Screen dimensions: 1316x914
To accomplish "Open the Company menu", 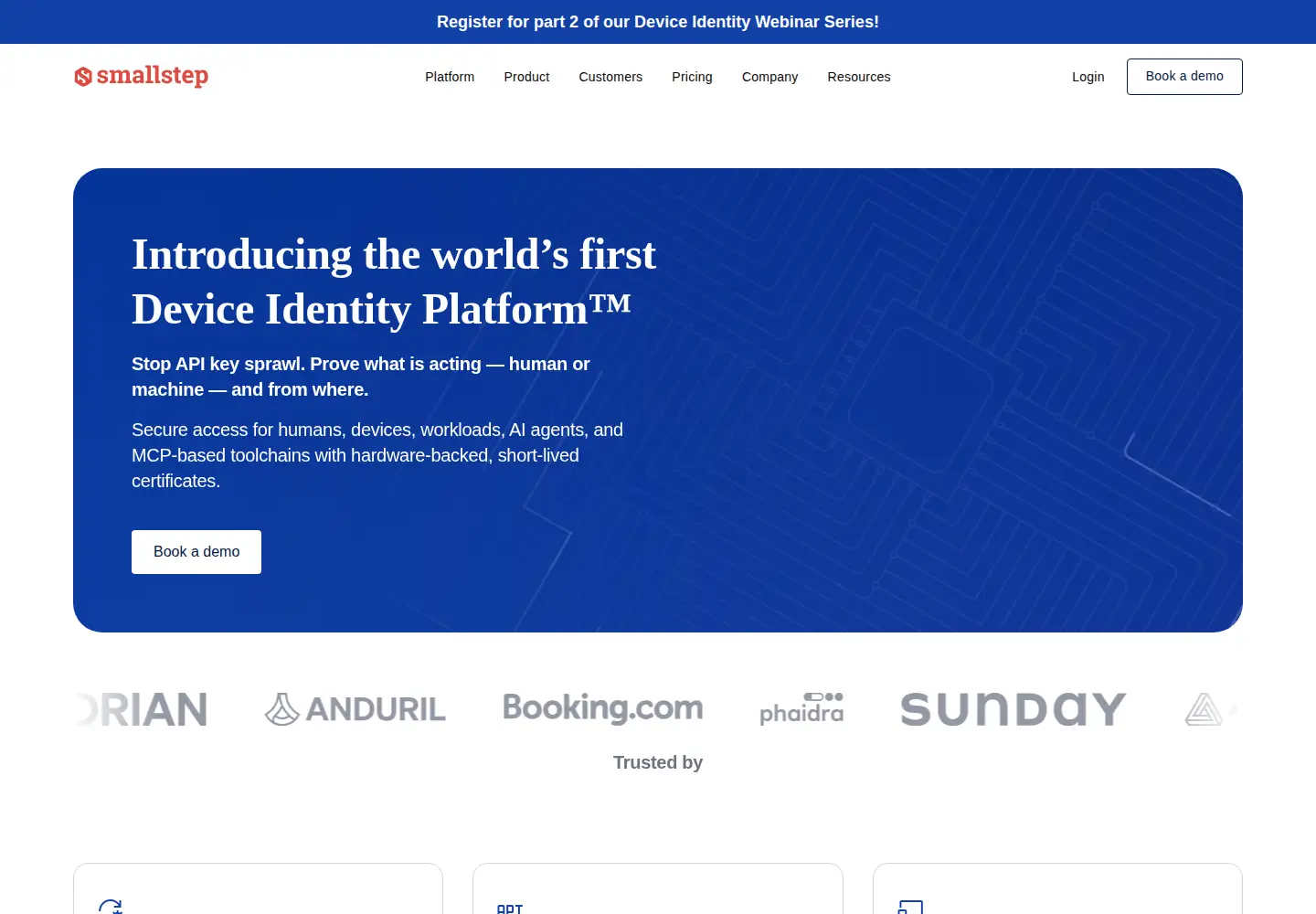I will pyautogui.click(x=769, y=77).
